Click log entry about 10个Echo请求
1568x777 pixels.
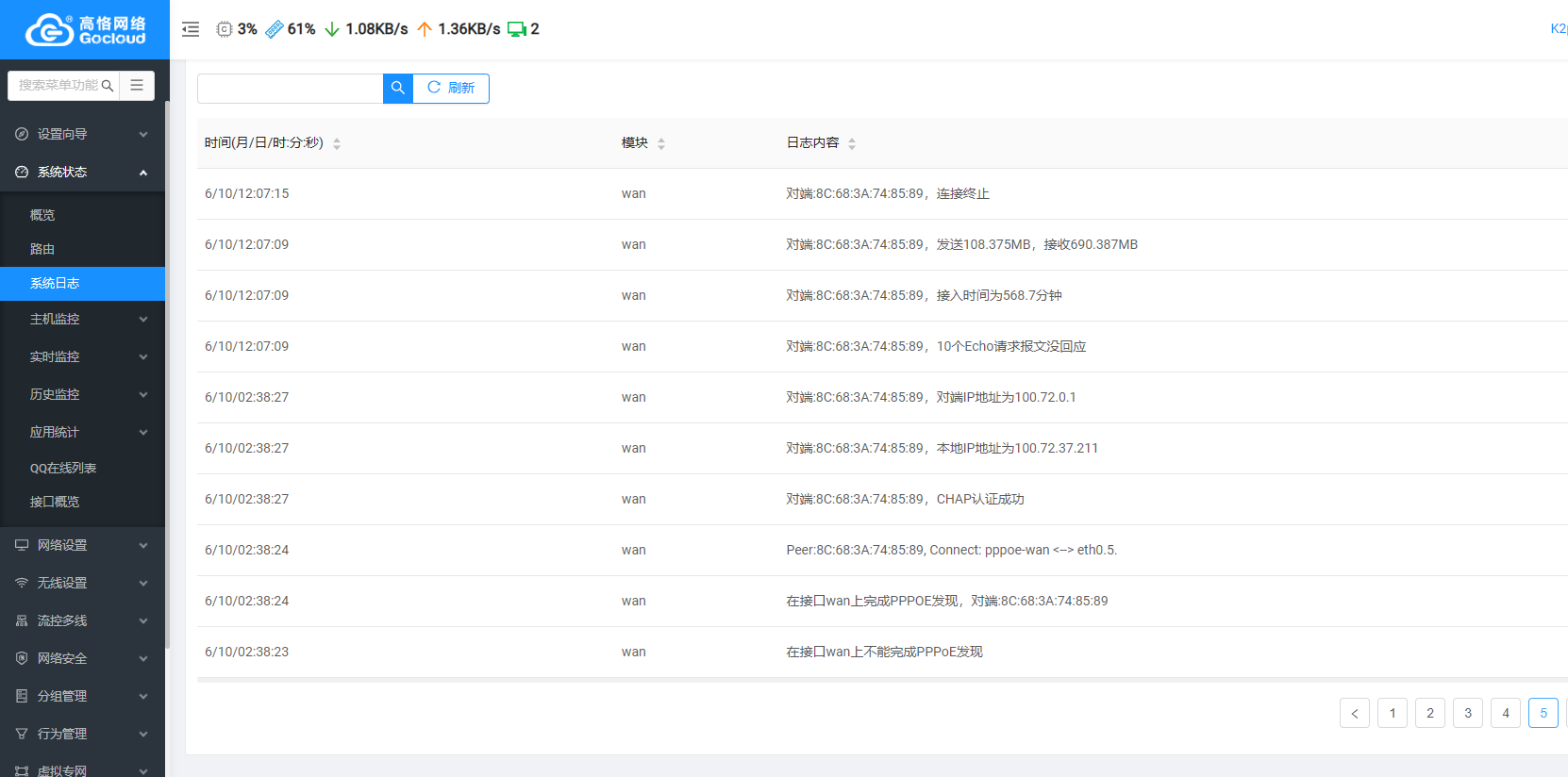tap(936, 346)
